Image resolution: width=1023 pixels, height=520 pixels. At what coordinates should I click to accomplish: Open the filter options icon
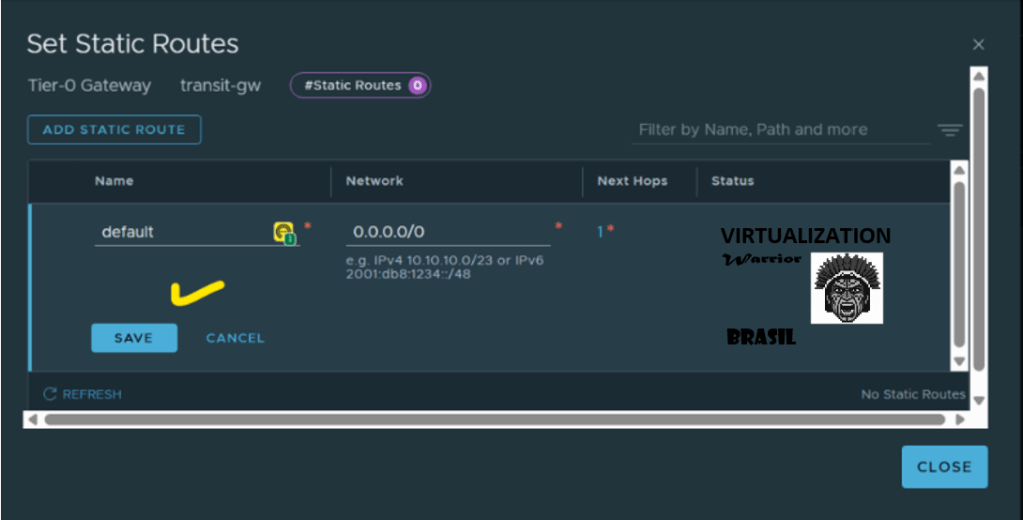pos(949,130)
